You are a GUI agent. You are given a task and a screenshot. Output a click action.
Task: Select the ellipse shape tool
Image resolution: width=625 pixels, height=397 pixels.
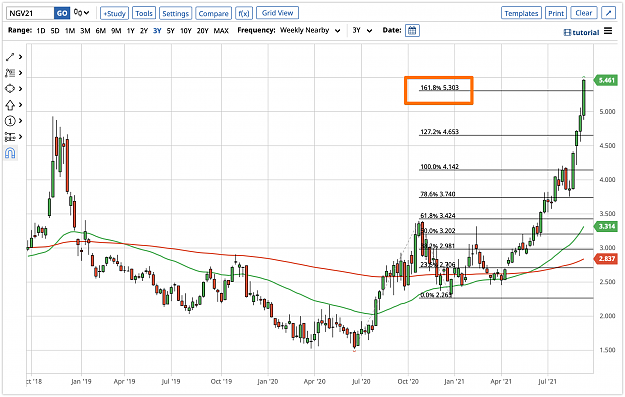click(10, 89)
